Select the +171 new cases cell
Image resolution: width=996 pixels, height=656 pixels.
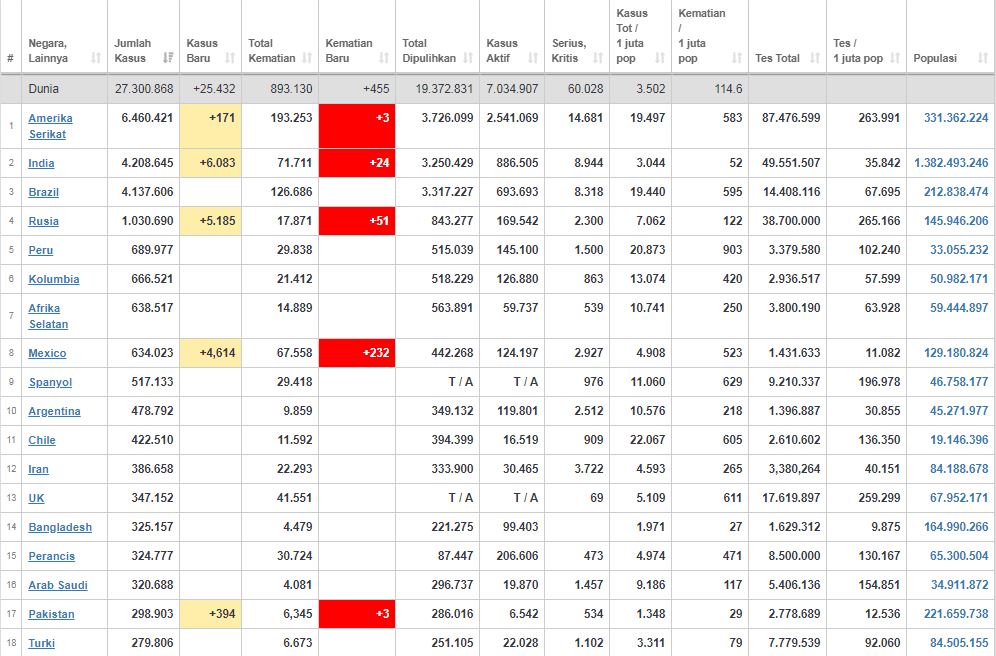pos(210,126)
